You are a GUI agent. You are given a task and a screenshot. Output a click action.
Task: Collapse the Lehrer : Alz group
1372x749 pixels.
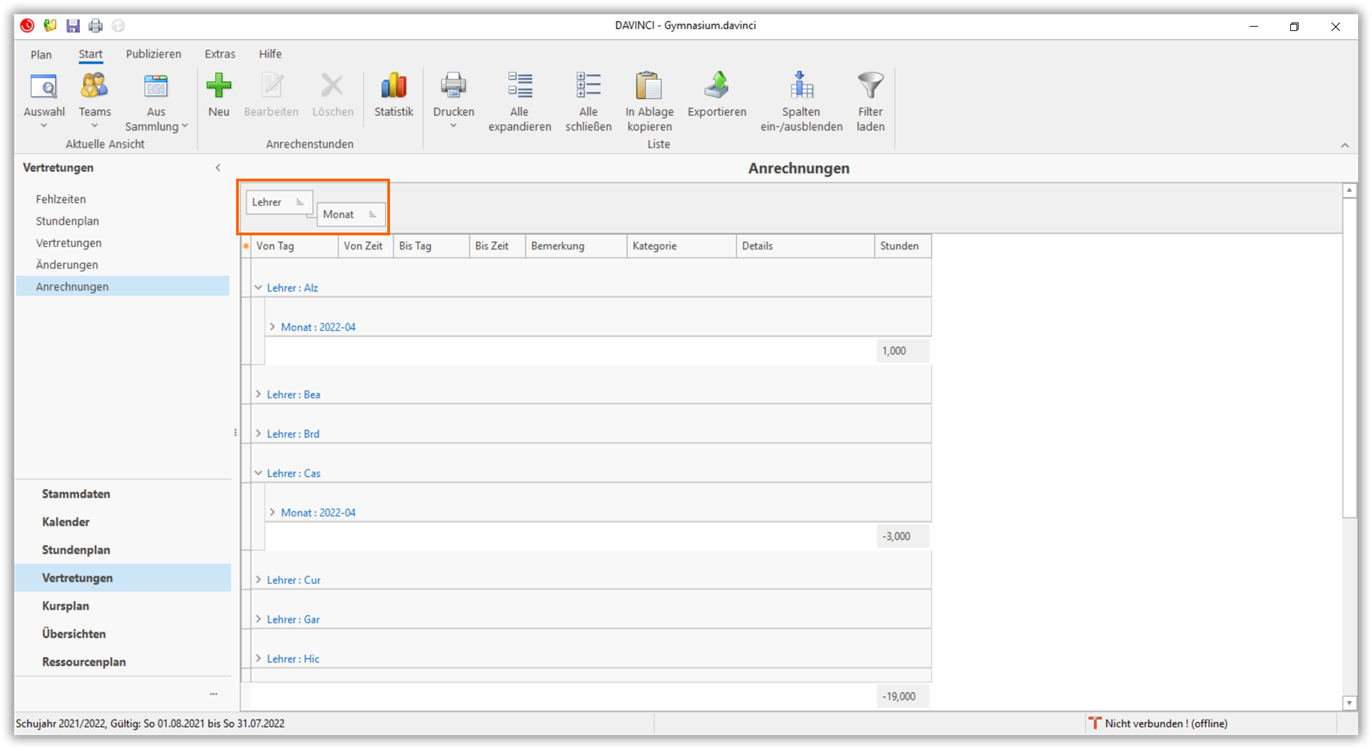258,288
